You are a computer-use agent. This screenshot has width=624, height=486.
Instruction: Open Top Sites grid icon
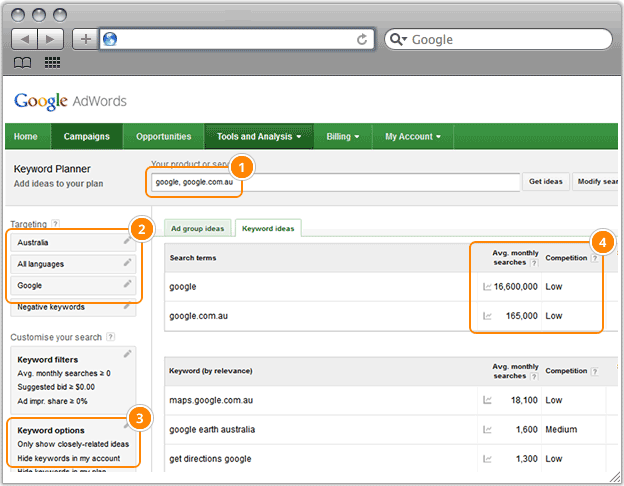(x=52, y=62)
